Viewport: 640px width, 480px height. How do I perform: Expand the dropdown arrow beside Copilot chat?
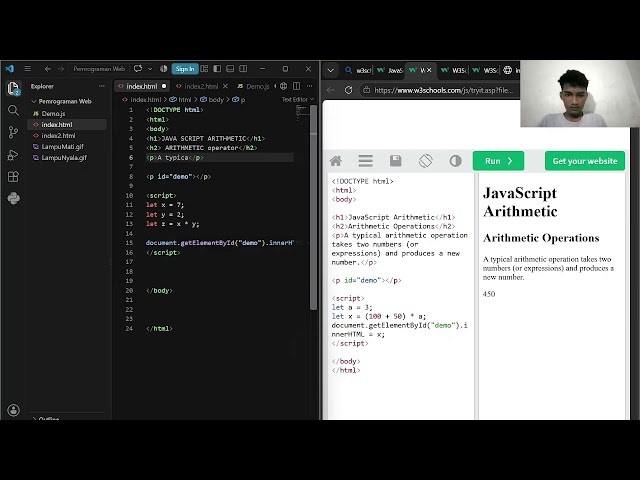150,69
